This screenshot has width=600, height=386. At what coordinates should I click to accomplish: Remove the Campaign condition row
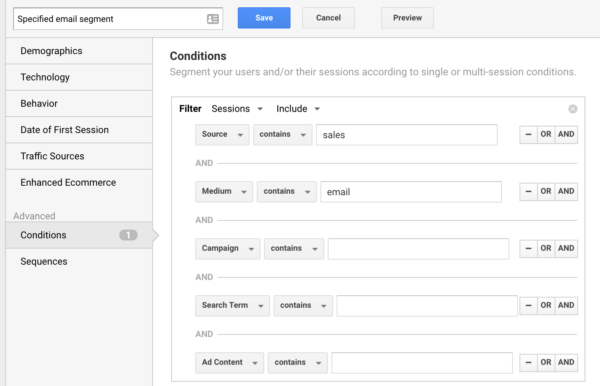click(528, 249)
